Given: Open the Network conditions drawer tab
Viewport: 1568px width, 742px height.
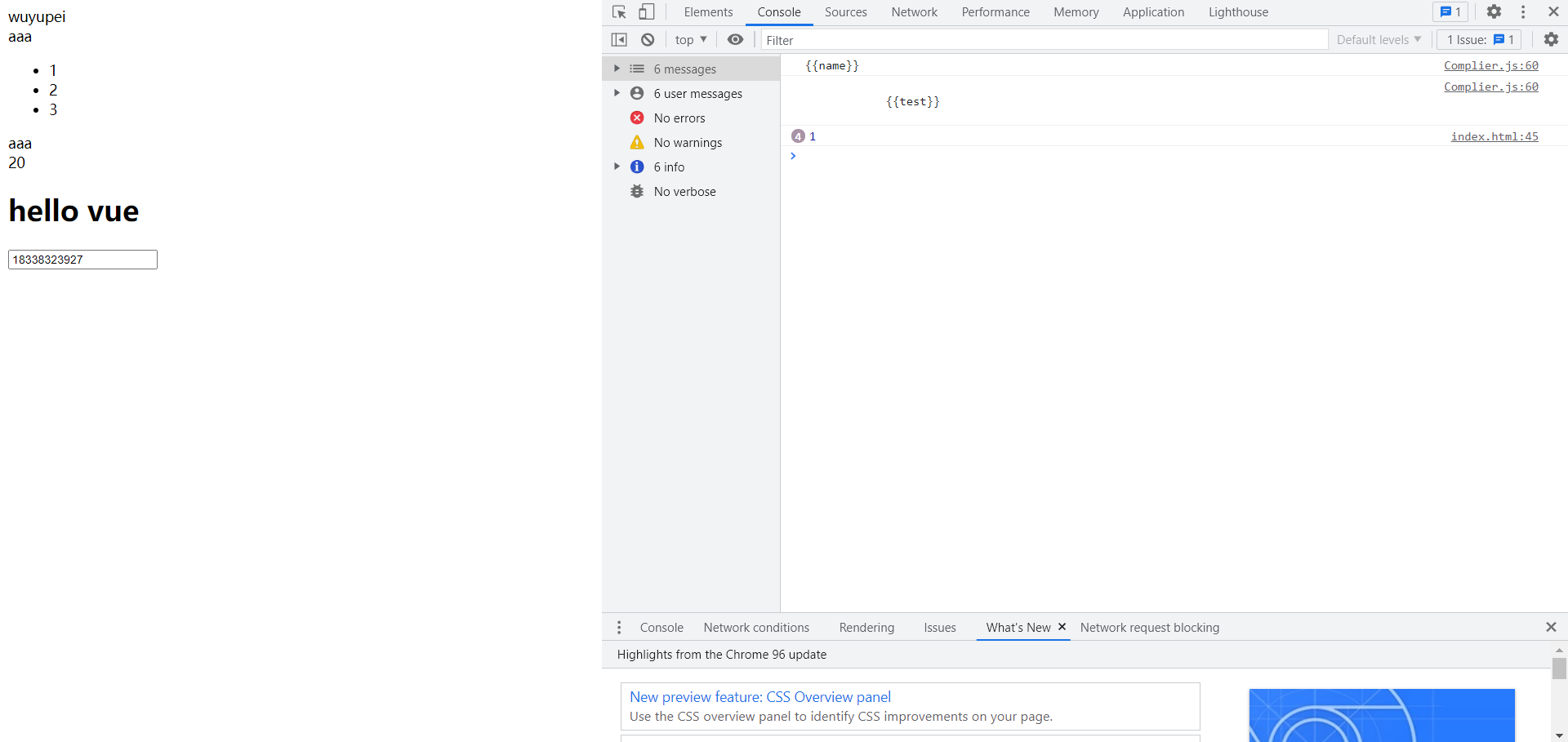Looking at the screenshot, I should click(x=756, y=628).
